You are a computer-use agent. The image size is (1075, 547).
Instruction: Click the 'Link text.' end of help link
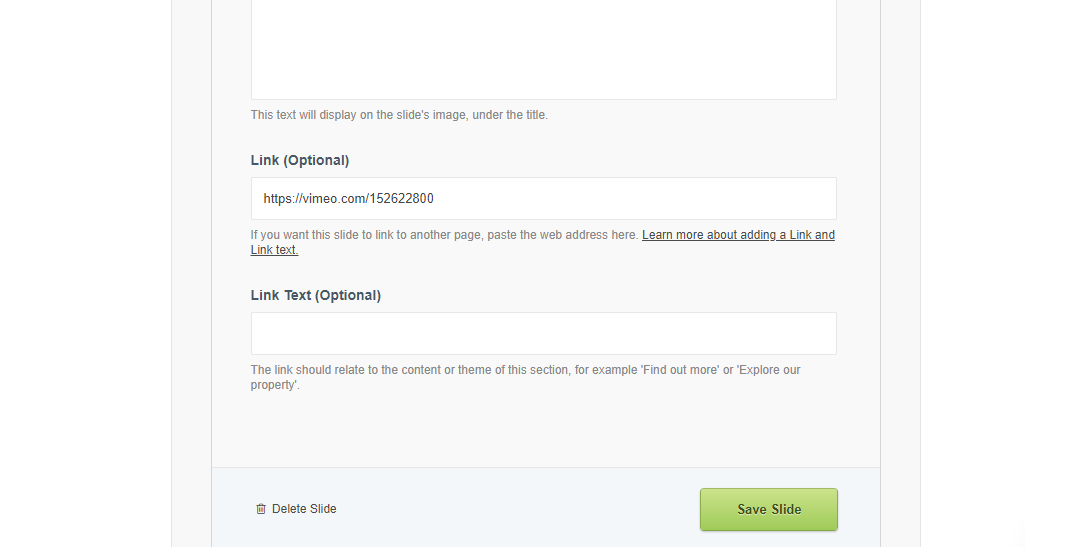click(274, 250)
